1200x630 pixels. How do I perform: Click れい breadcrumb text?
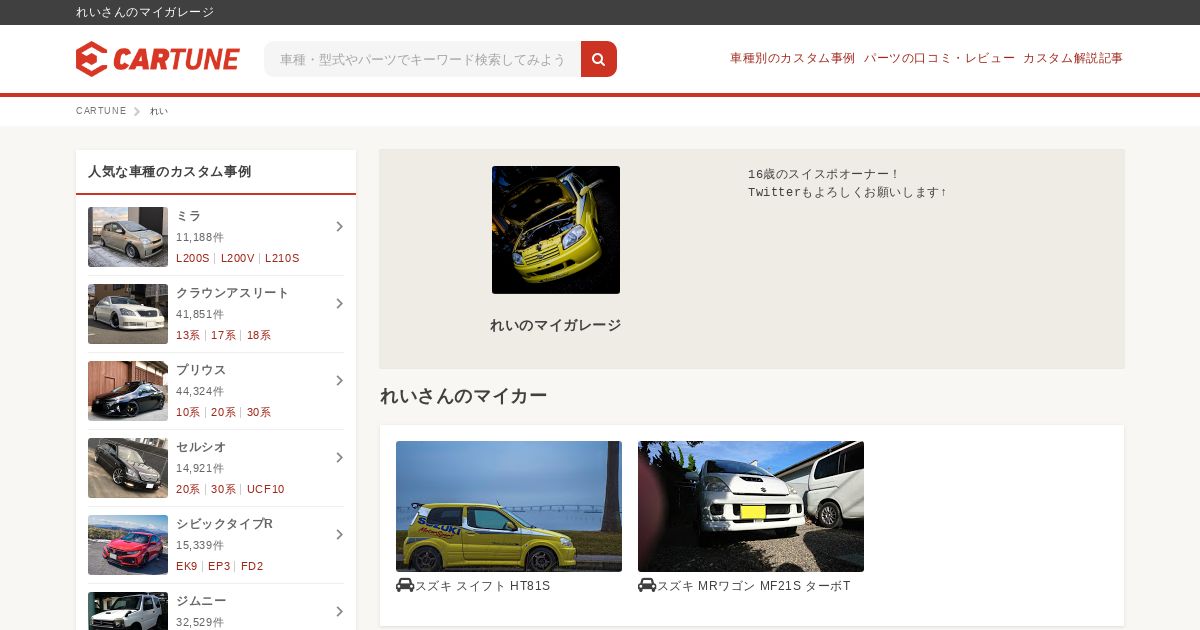click(159, 111)
